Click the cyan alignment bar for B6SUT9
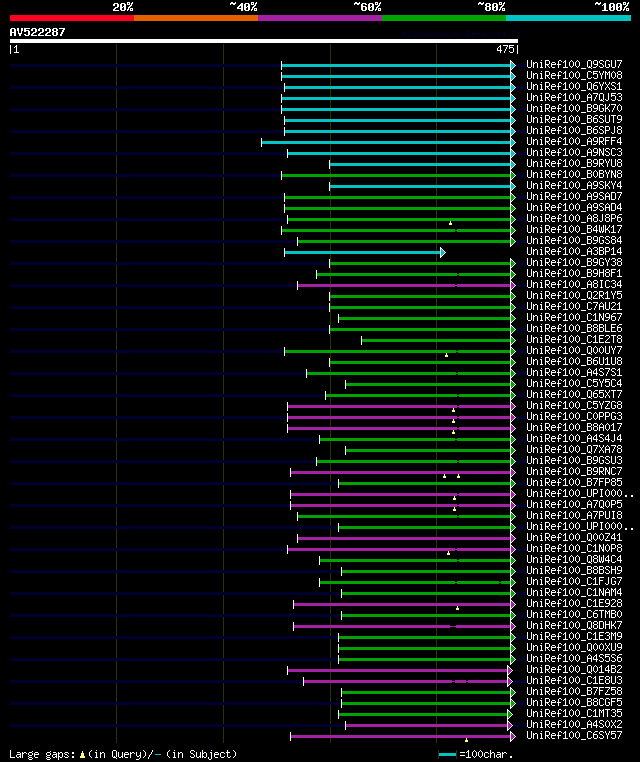640x762 pixels. point(398,120)
